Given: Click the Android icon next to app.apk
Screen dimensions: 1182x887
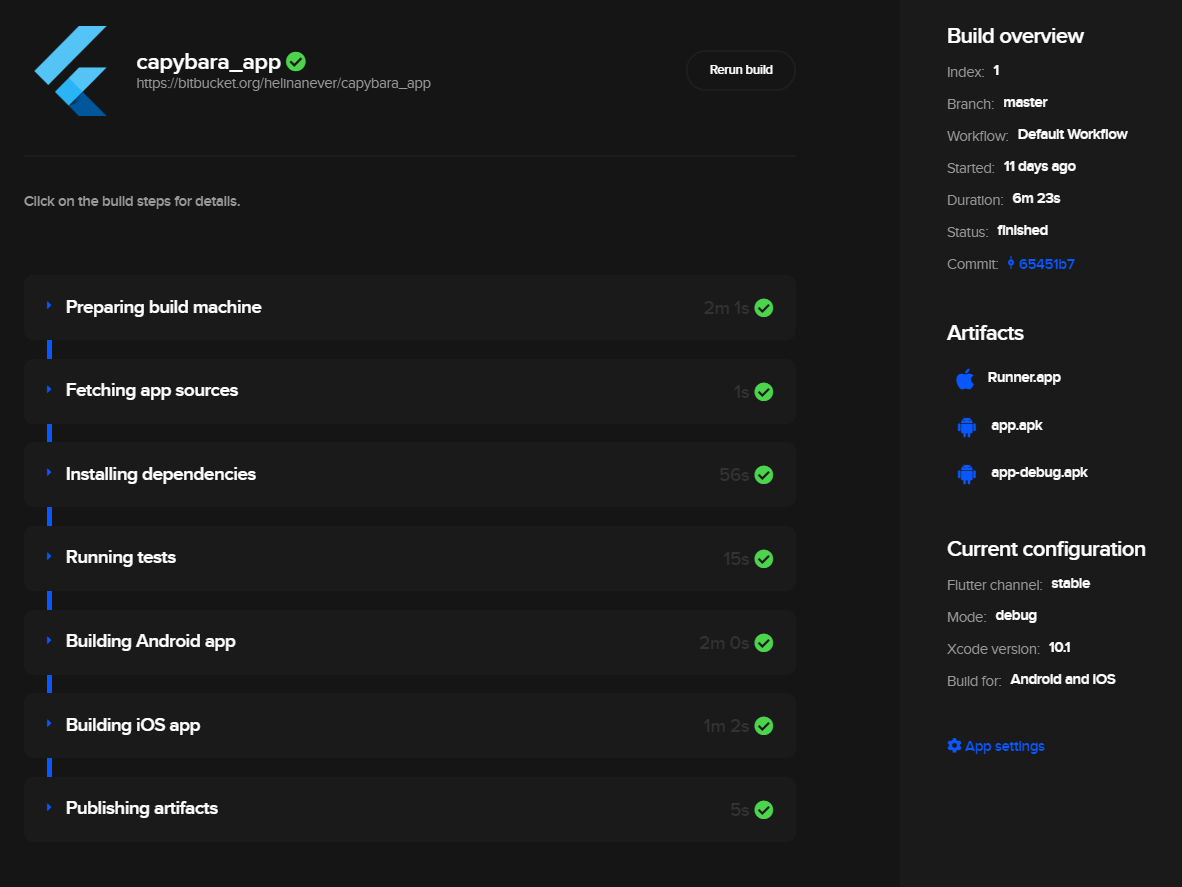Looking at the screenshot, I should 966,427.
